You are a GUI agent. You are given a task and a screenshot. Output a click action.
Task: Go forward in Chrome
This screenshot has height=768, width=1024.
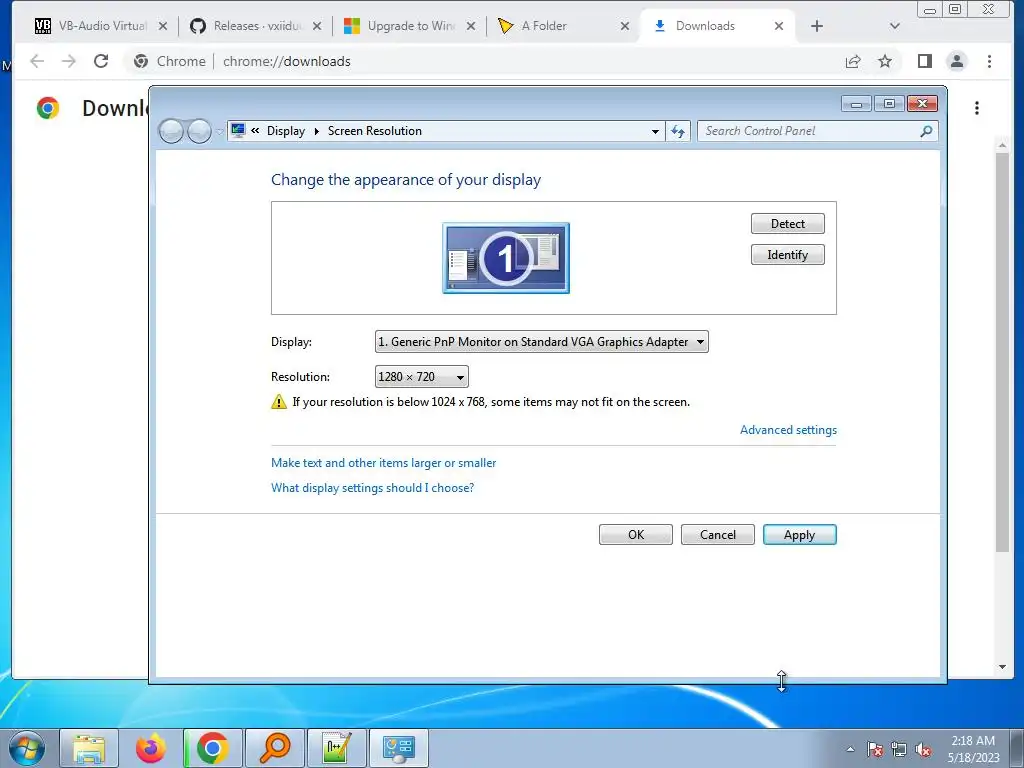tap(69, 61)
